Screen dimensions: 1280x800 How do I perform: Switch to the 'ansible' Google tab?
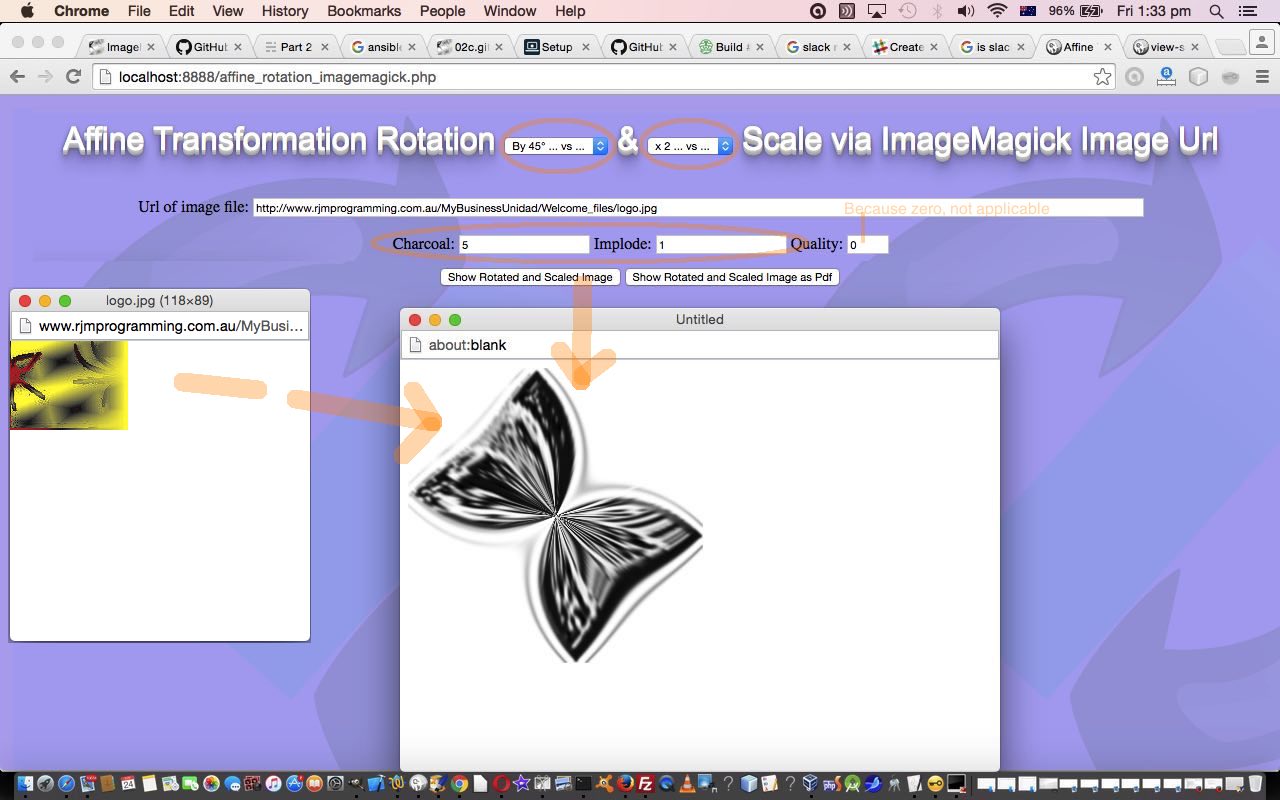coord(383,47)
